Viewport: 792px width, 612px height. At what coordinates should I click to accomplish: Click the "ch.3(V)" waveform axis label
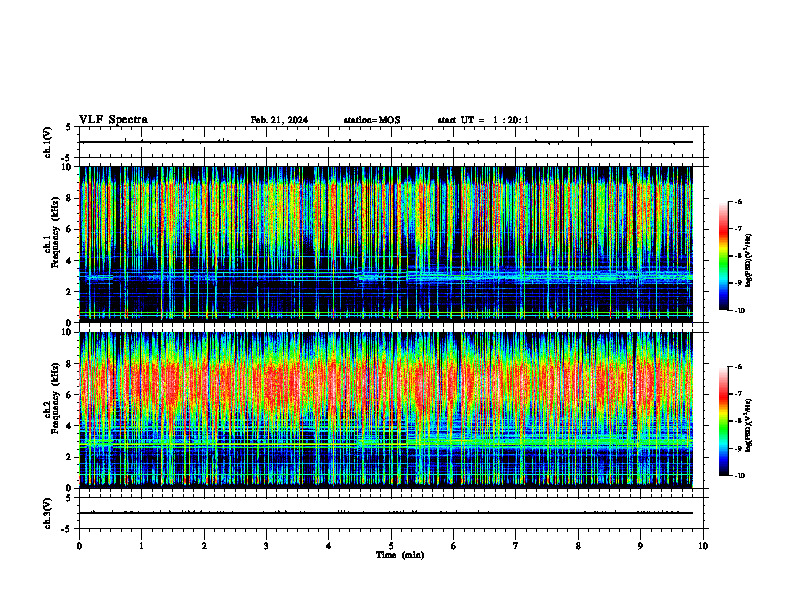click(x=48, y=513)
